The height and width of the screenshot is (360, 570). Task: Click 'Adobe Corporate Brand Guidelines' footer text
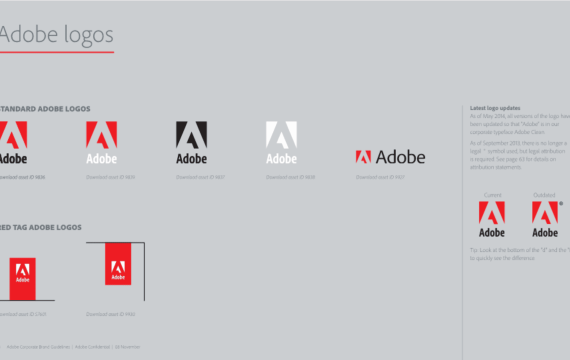pos(38,347)
